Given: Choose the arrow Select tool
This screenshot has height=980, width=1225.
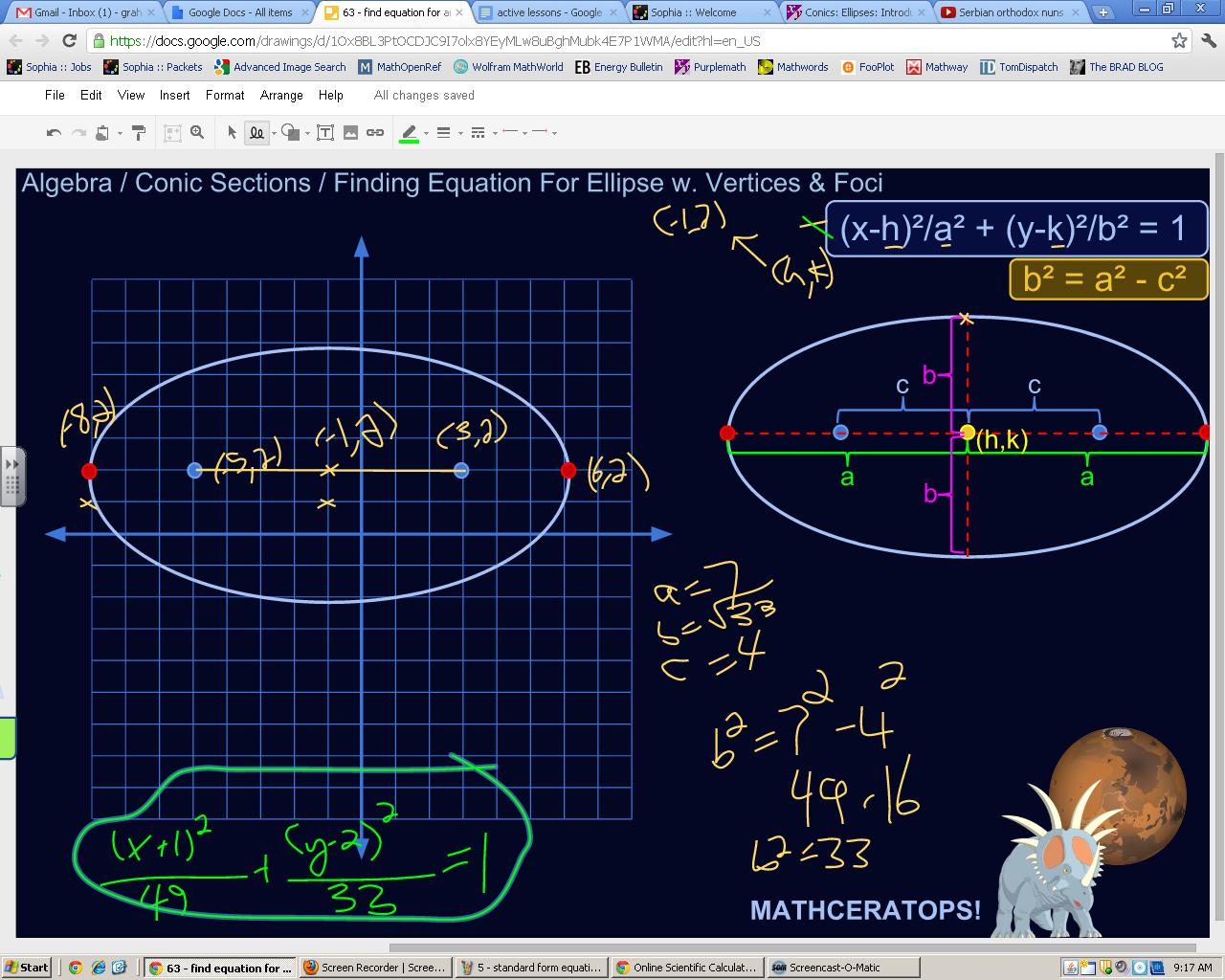Looking at the screenshot, I should 232,133.
